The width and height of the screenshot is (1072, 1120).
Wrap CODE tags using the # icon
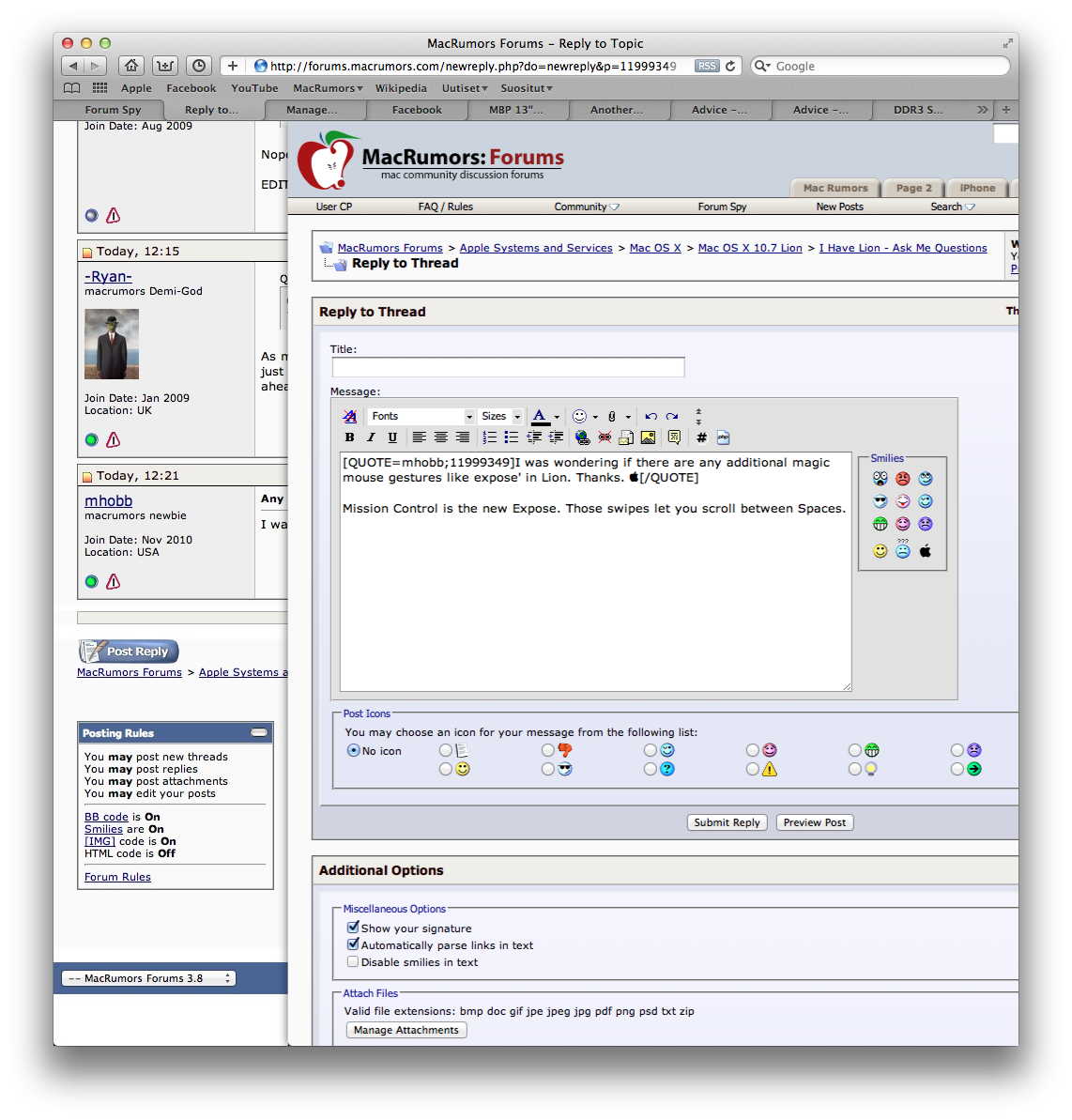tap(701, 437)
